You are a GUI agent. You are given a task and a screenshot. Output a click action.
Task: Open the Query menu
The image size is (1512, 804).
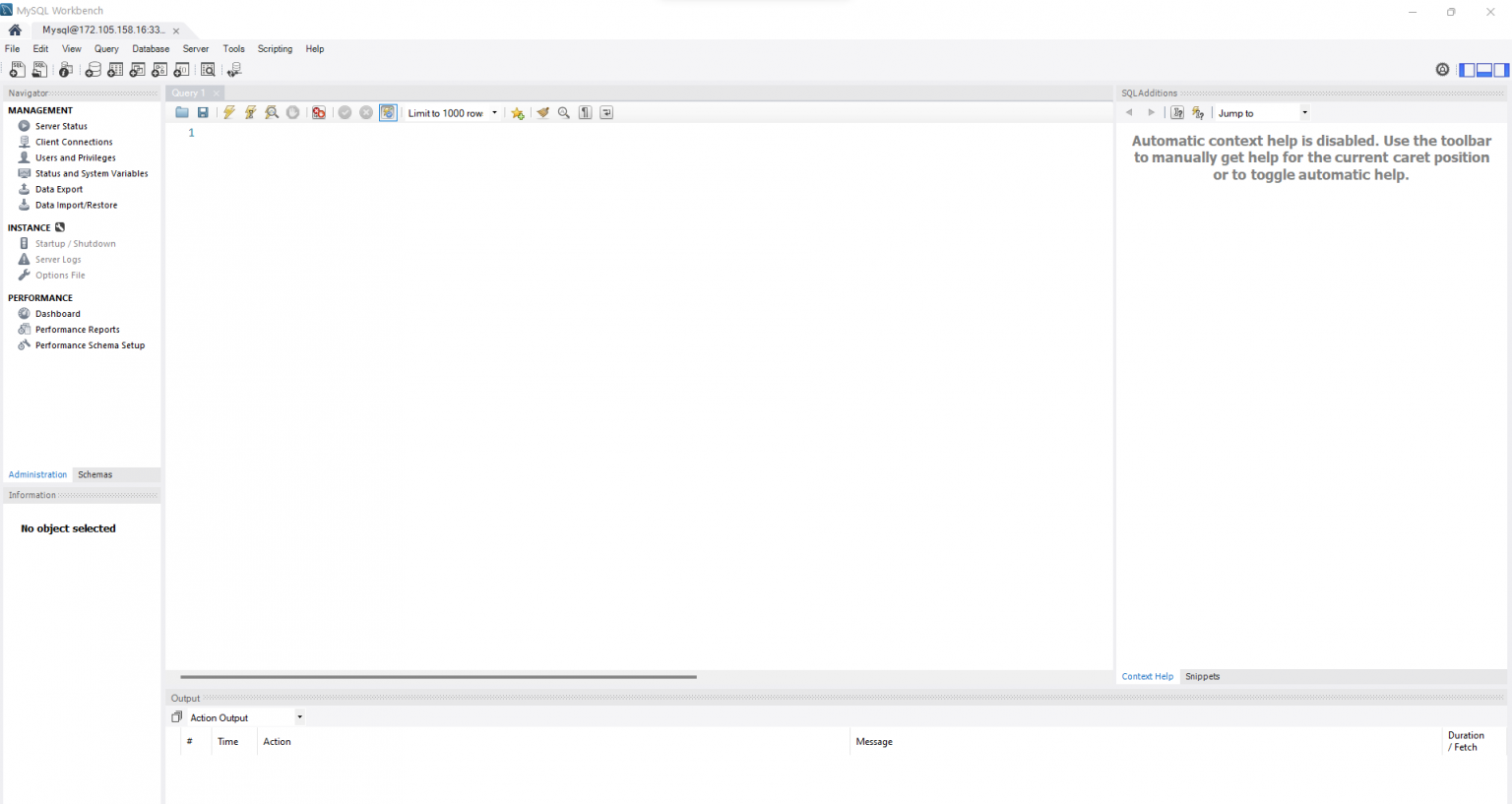(105, 48)
